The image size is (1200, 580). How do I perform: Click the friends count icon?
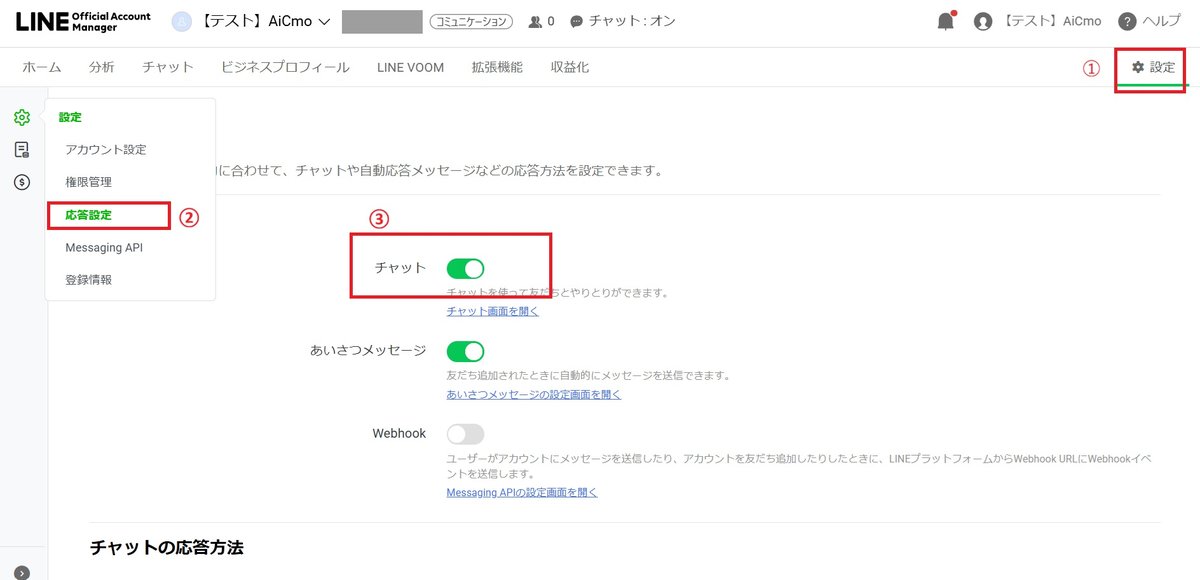click(535, 21)
